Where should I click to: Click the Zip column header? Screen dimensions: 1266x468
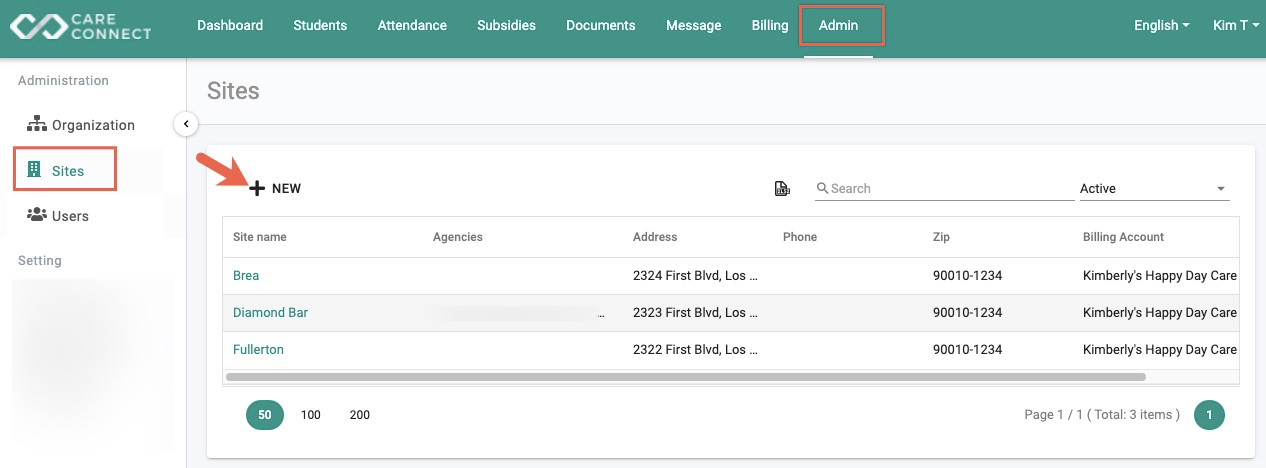point(941,237)
